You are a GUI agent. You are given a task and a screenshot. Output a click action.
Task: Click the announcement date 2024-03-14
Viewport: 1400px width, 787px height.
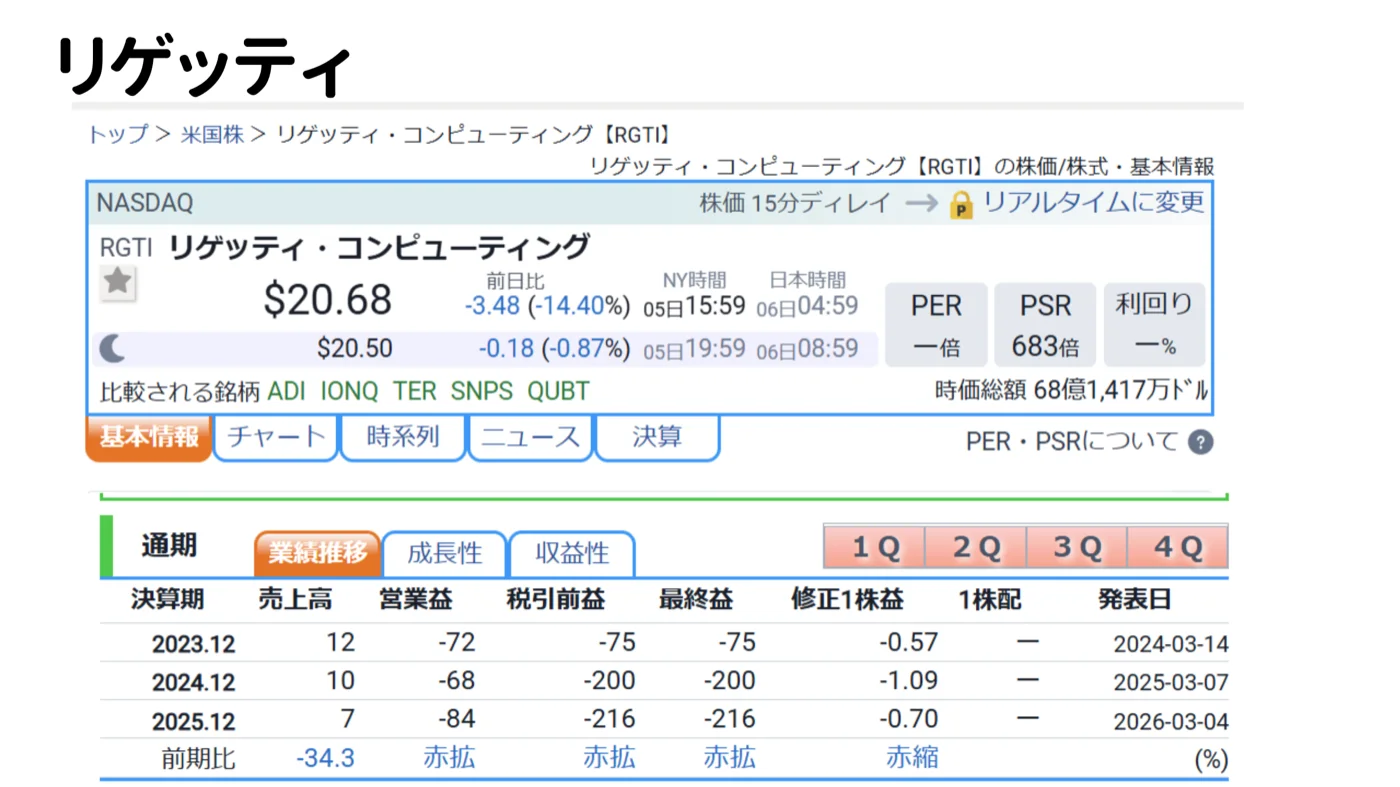(1171, 644)
